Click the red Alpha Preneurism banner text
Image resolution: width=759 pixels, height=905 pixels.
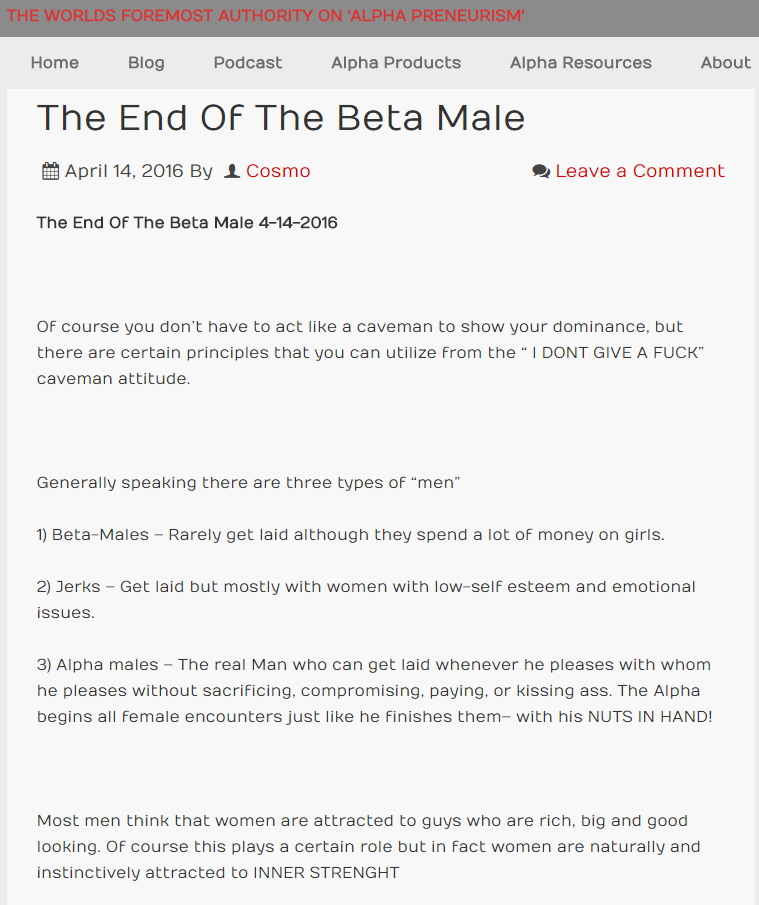[266, 16]
